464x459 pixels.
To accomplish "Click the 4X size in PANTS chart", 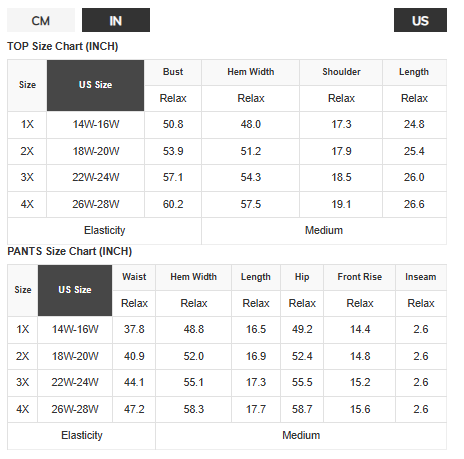I will pos(23,409).
